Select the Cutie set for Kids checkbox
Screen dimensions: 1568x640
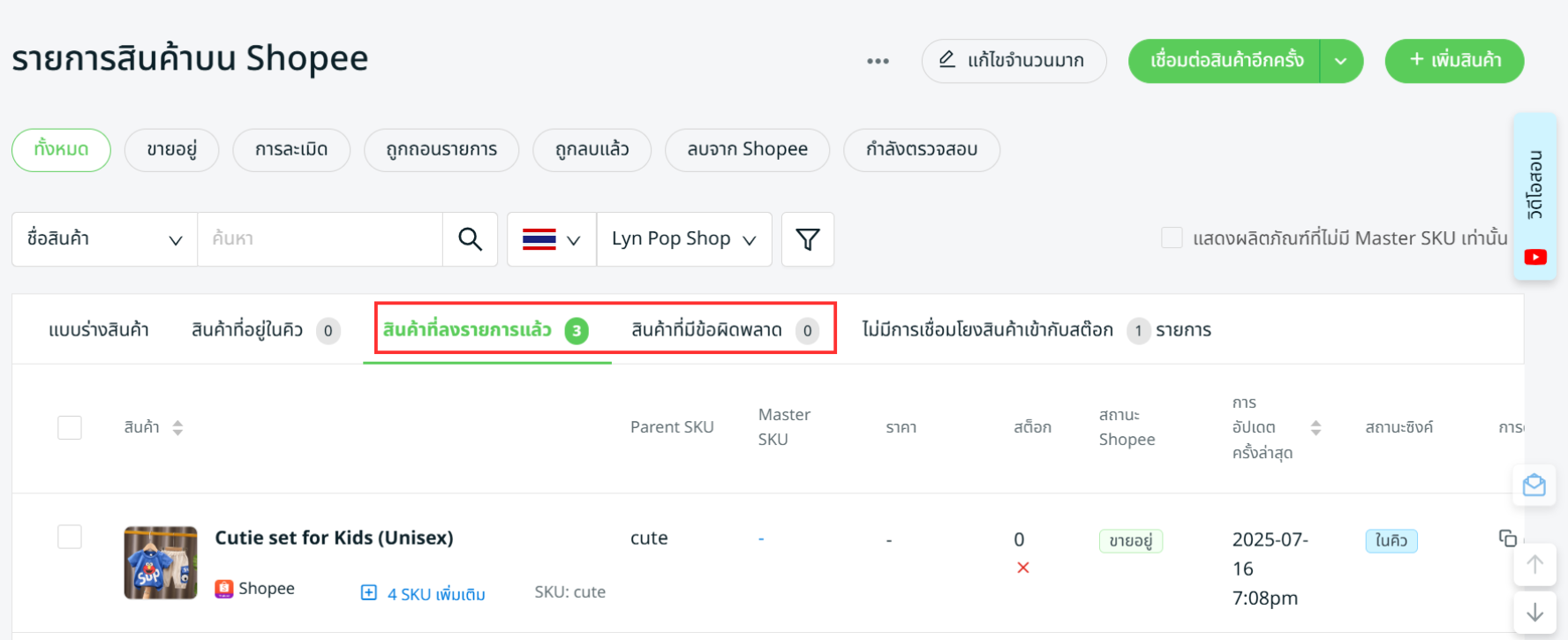(70, 537)
